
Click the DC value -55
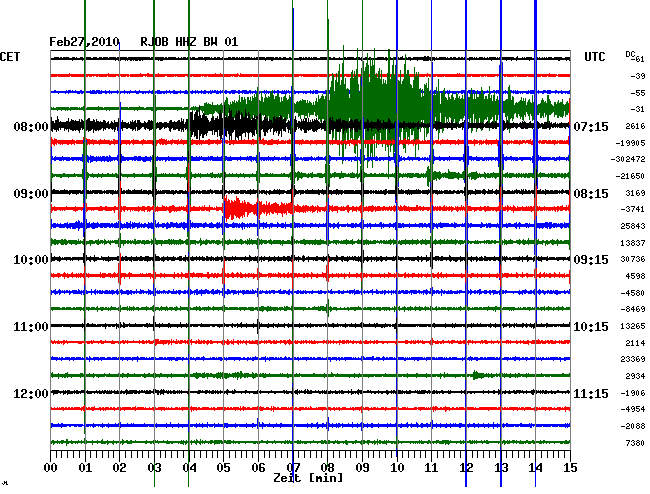[x=638, y=93]
